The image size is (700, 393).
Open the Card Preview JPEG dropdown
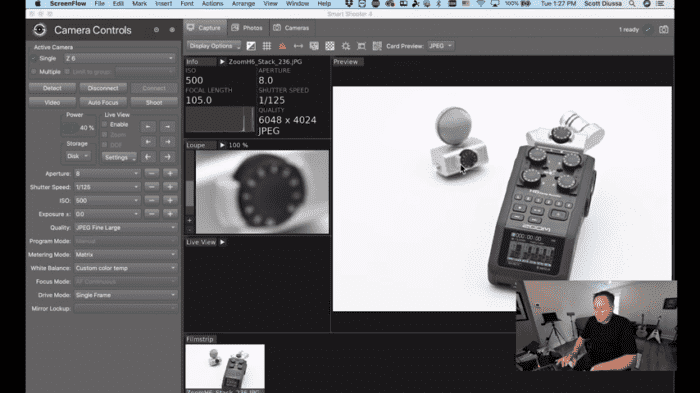click(441, 46)
